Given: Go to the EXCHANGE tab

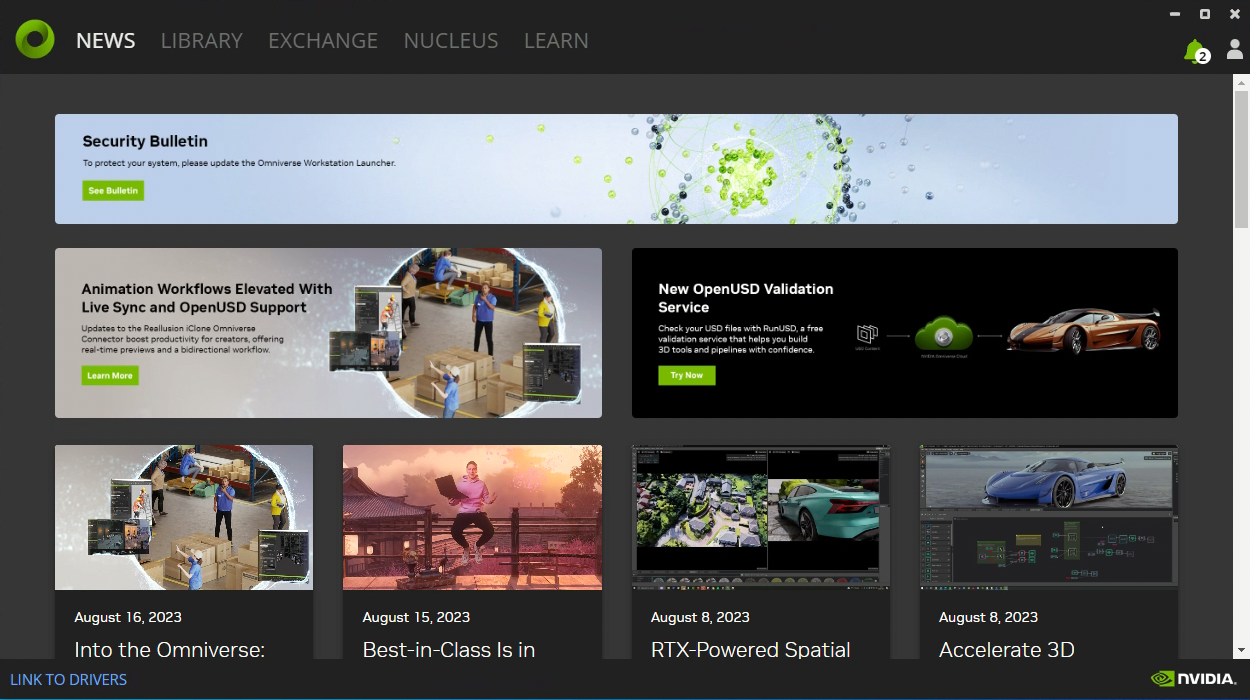Looking at the screenshot, I should 323,41.
